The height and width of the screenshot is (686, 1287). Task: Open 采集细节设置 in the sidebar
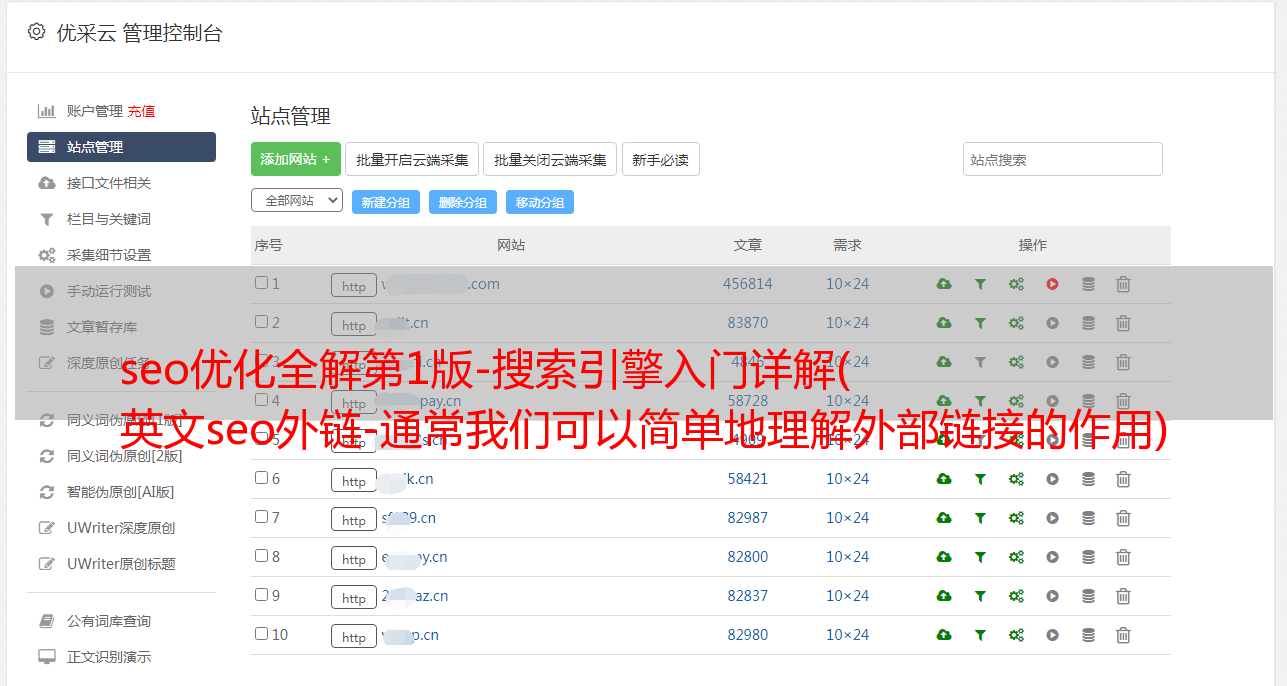pyautogui.click(x=109, y=255)
